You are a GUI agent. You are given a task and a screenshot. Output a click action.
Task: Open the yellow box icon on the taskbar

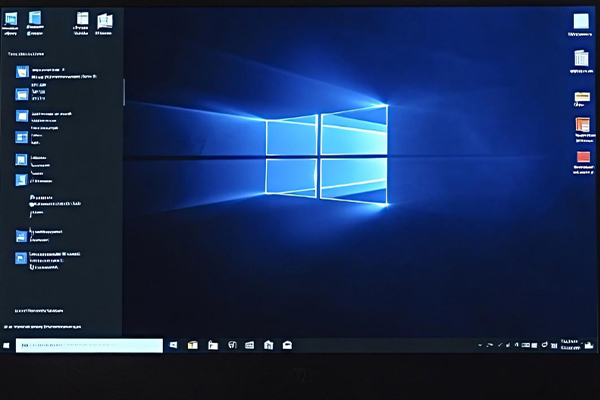coord(193,345)
